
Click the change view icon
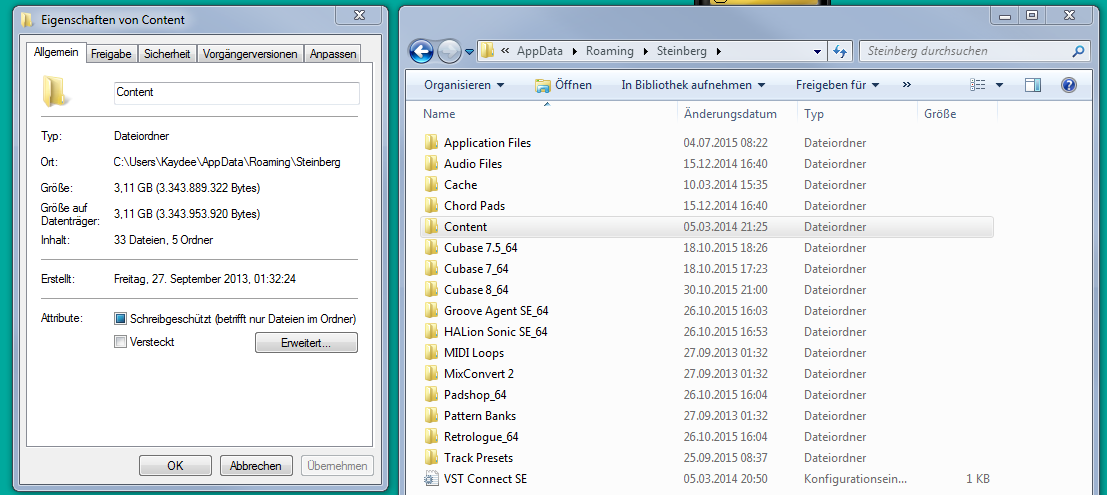point(978,85)
